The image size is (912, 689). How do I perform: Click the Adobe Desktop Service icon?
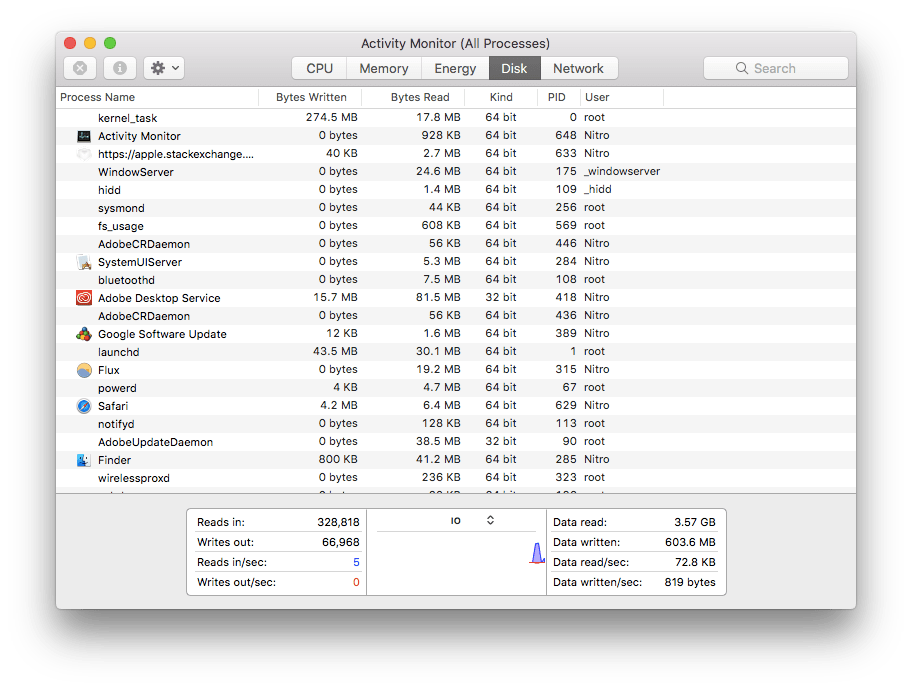[84, 298]
